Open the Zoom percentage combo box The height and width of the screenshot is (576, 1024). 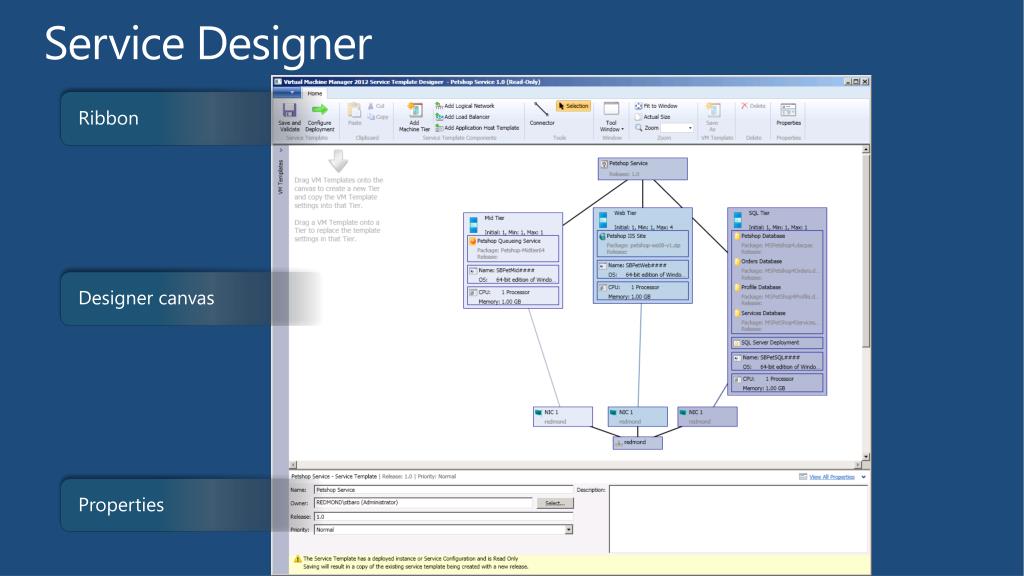coord(677,128)
